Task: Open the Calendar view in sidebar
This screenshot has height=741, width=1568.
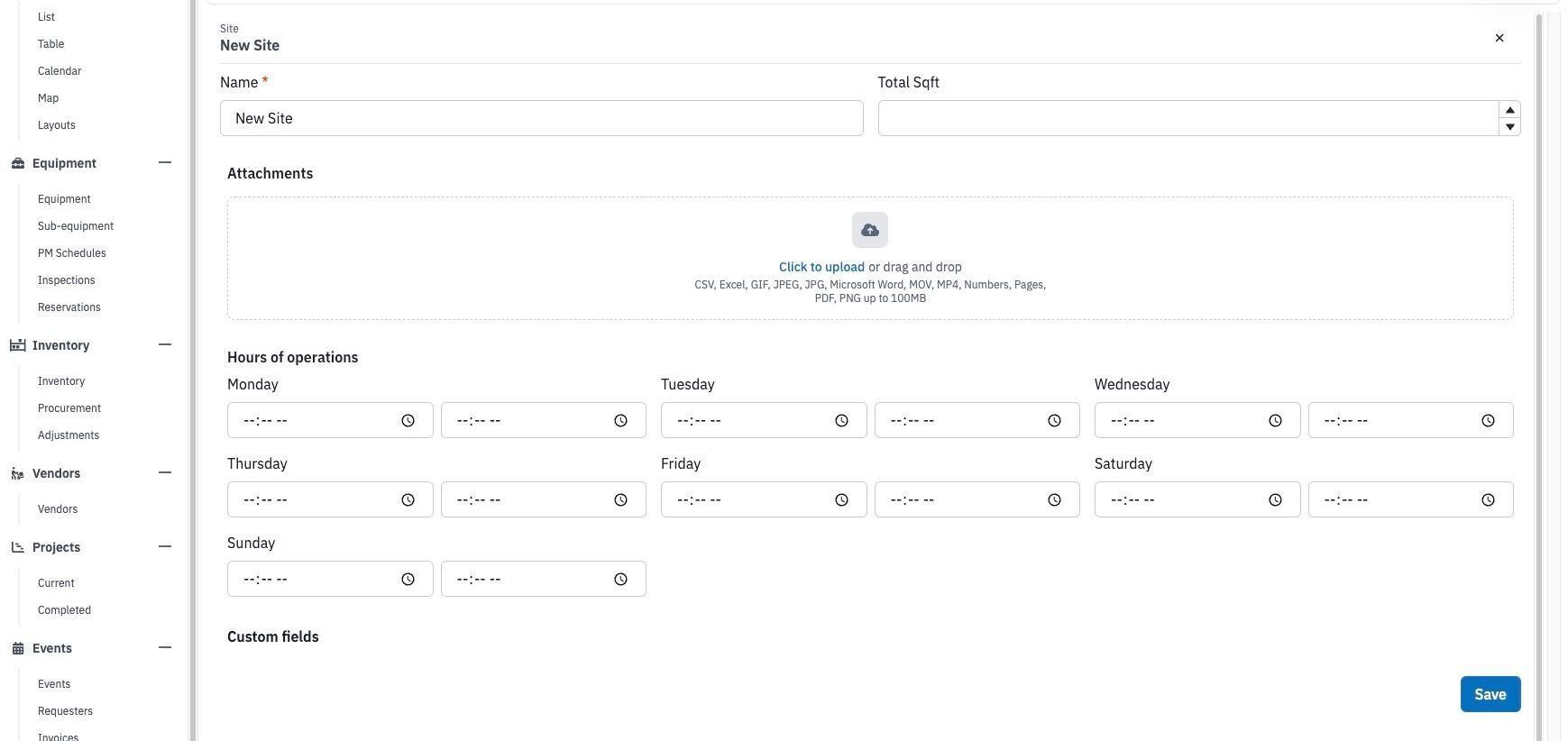Action: 60,71
